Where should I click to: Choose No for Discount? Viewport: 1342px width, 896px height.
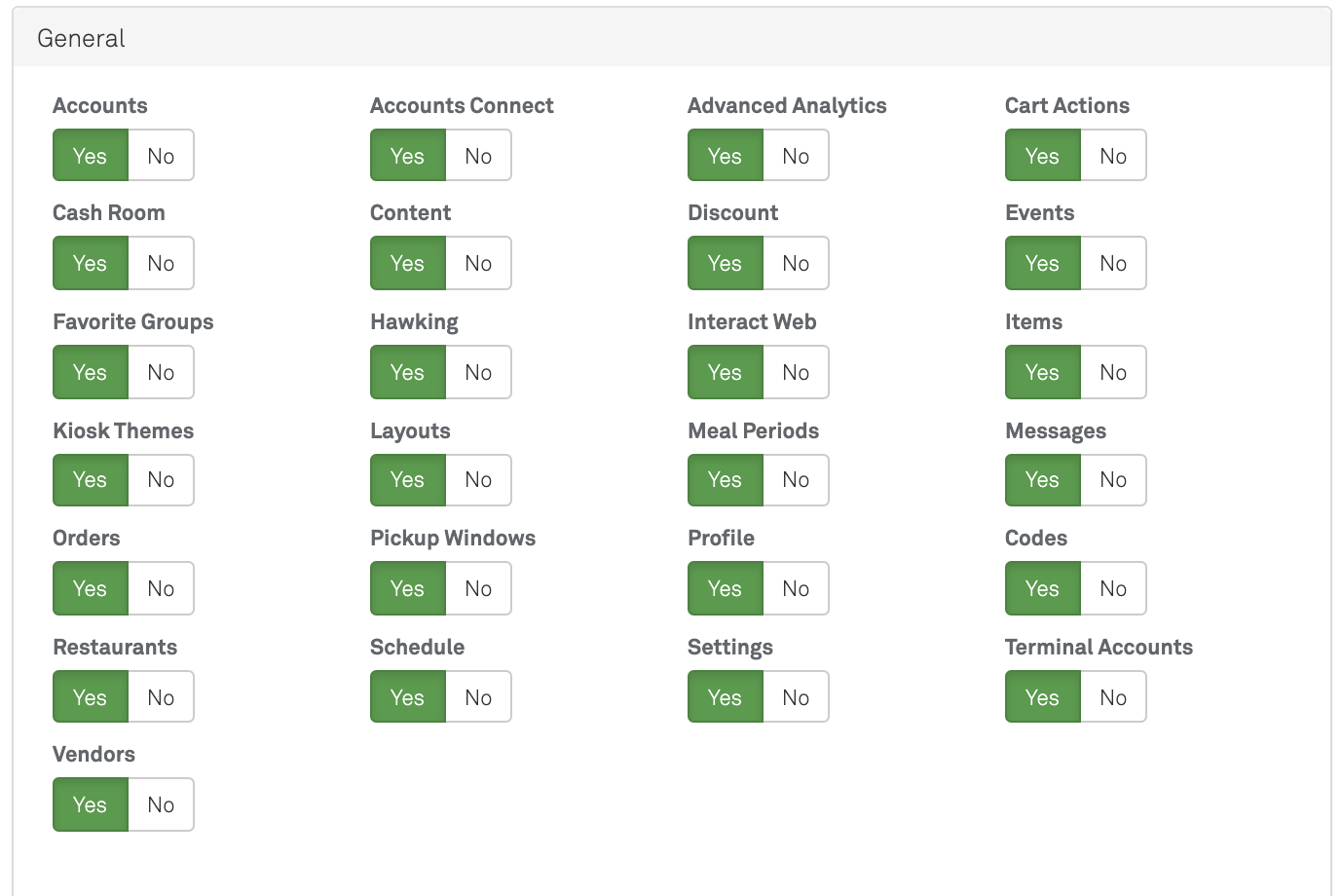click(x=796, y=263)
